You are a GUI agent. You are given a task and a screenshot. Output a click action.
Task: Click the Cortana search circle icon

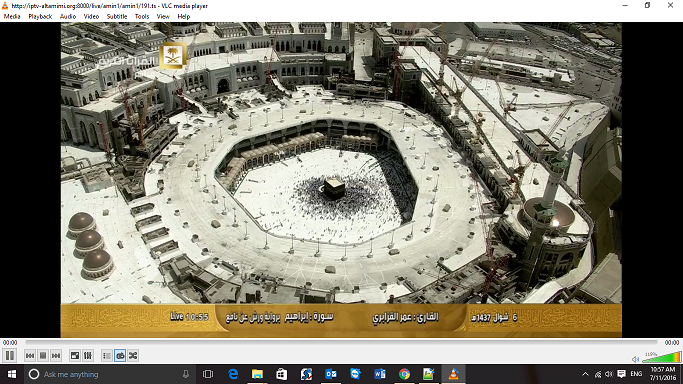34,374
